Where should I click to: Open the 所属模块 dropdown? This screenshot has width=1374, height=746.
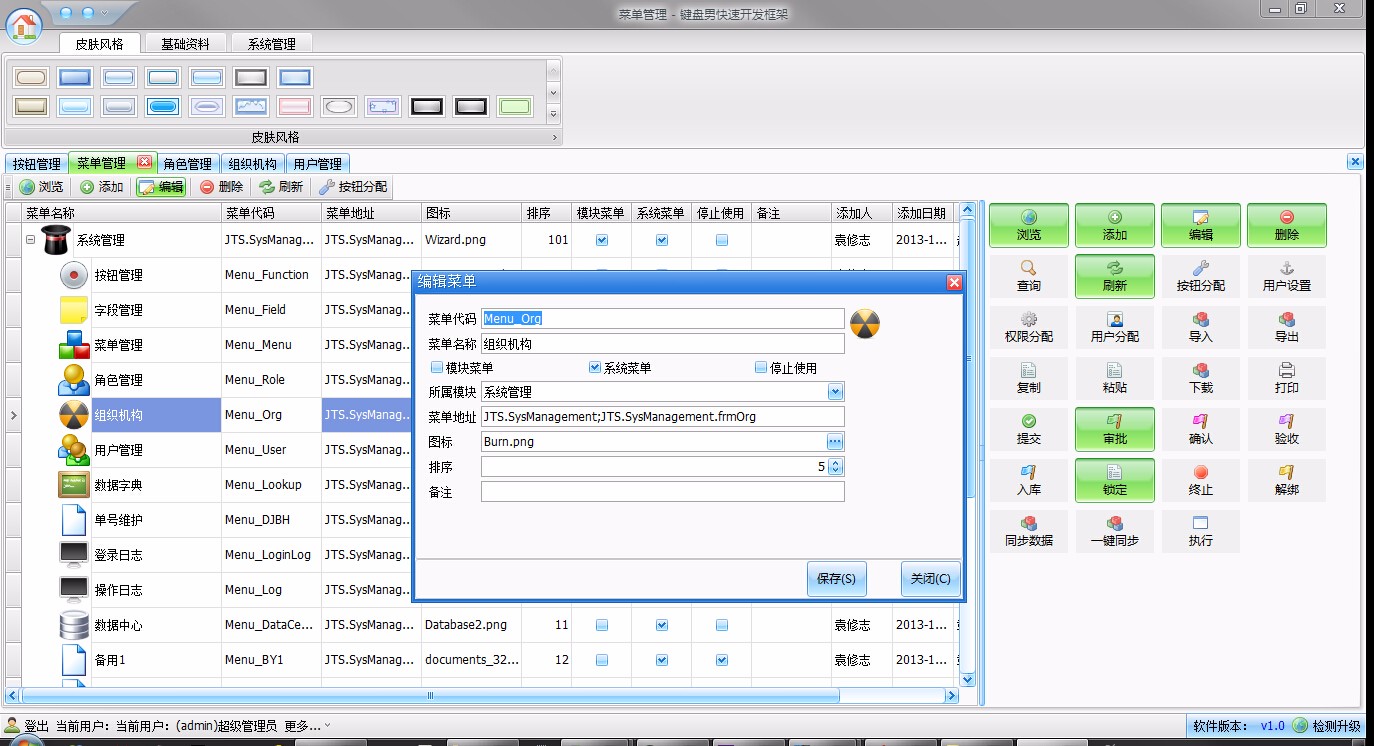[x=836, y=391]
